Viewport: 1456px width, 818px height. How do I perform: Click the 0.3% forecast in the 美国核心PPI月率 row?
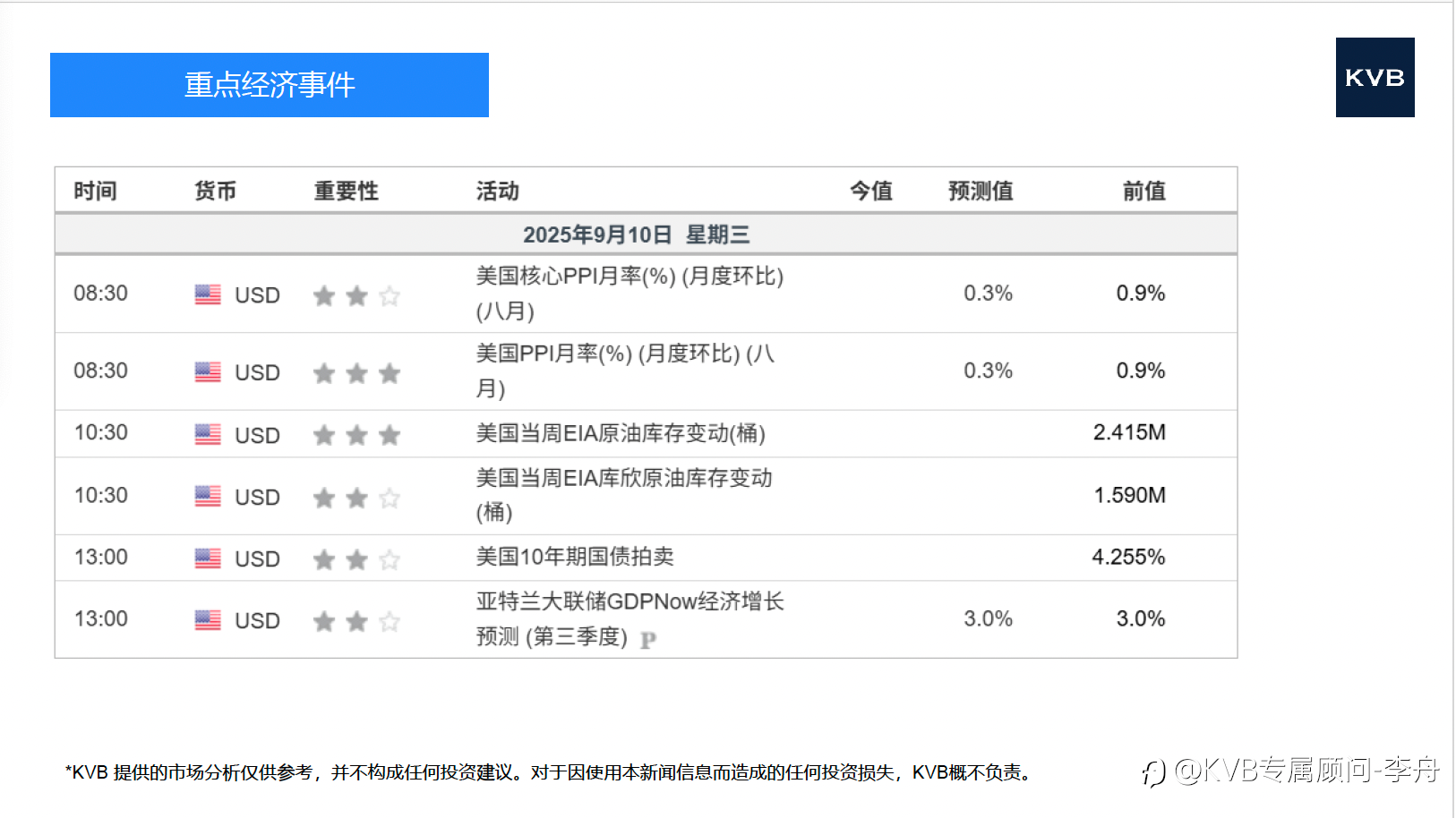click(989, 294)
